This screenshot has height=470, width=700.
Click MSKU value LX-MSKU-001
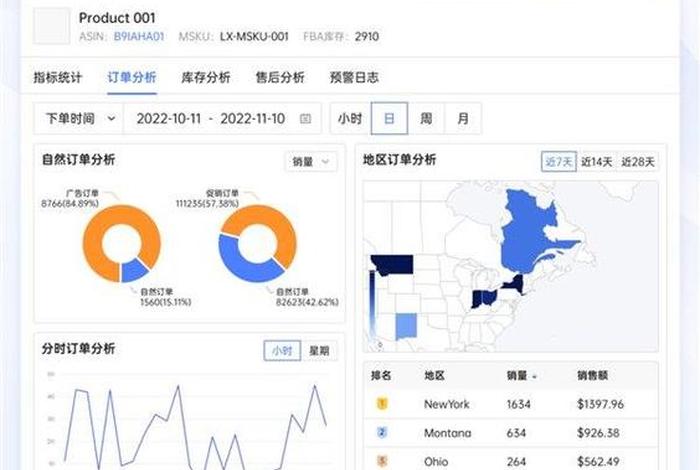(x=254, y=37)
